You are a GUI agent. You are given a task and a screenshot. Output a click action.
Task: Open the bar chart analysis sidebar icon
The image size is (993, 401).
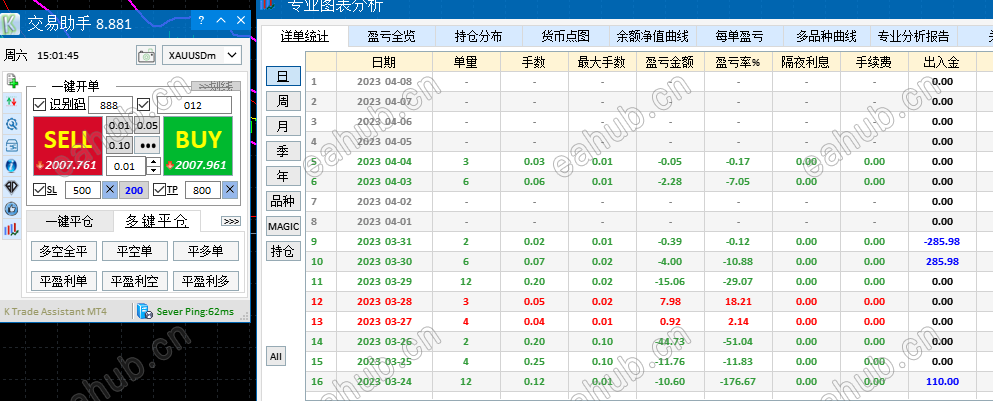(x=11, y=229)
